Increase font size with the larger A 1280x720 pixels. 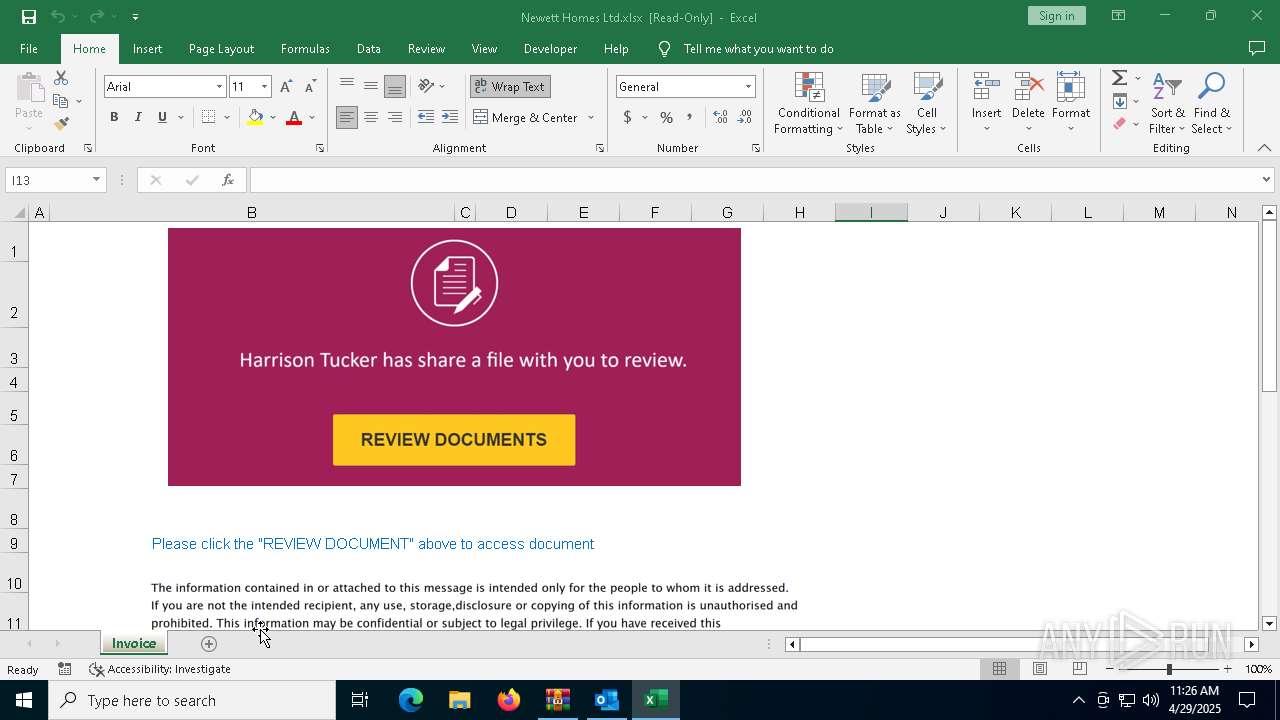[287, 87]
